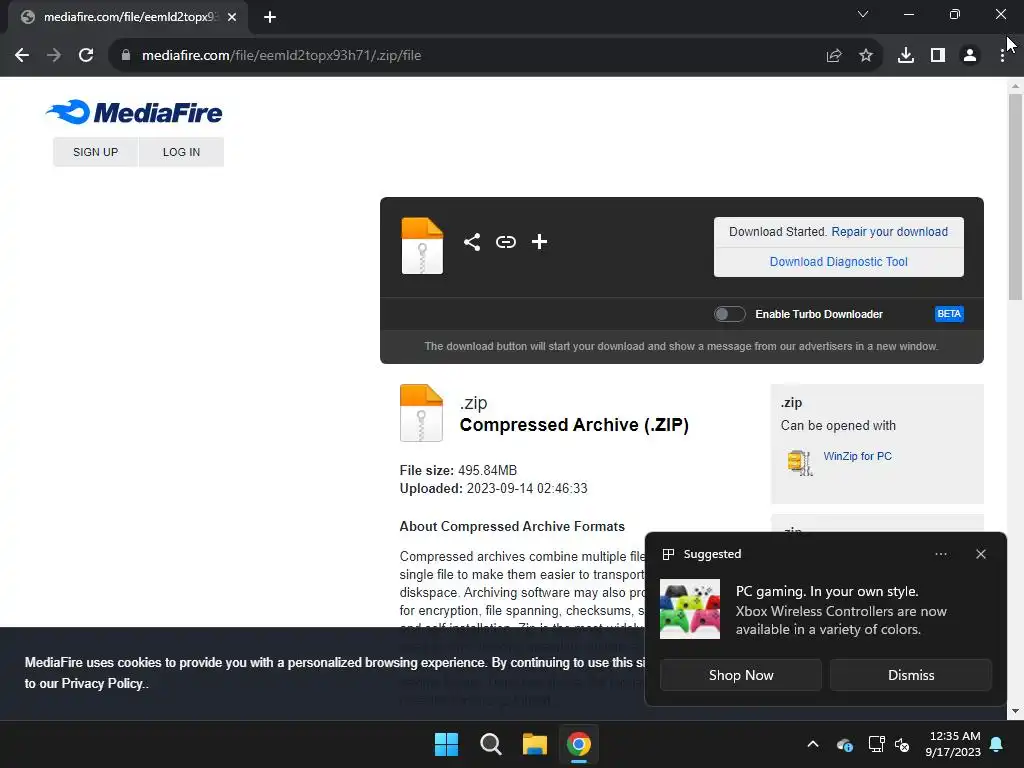Image resolution: width=1024 pixels, height=768 pixels.
Task: Click the share icon in download panel
Action: 472,242
